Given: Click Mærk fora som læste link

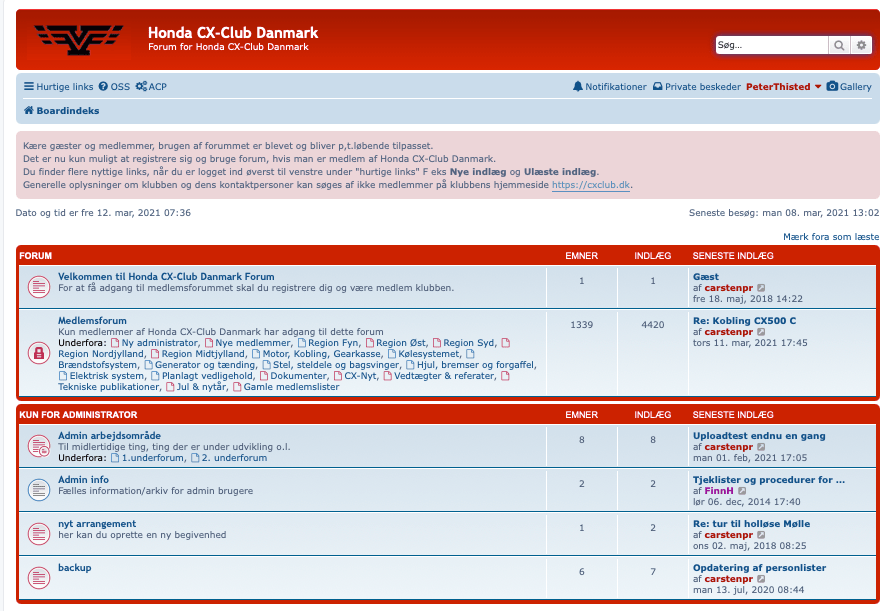Looking at the screenshot, I should click(831, 237).
